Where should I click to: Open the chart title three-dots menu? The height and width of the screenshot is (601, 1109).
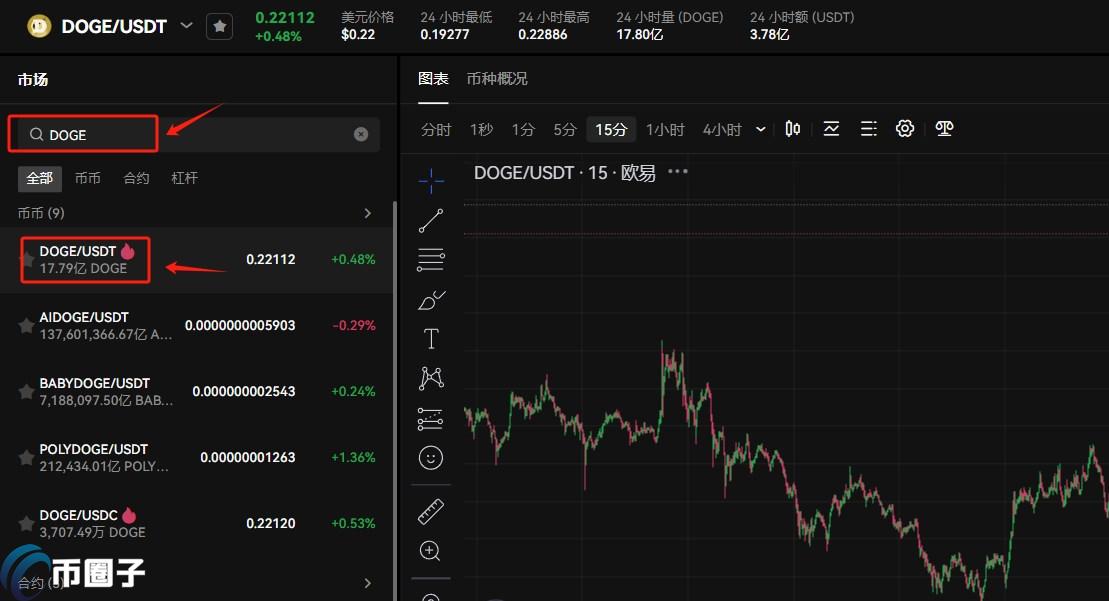pos(678,172)
